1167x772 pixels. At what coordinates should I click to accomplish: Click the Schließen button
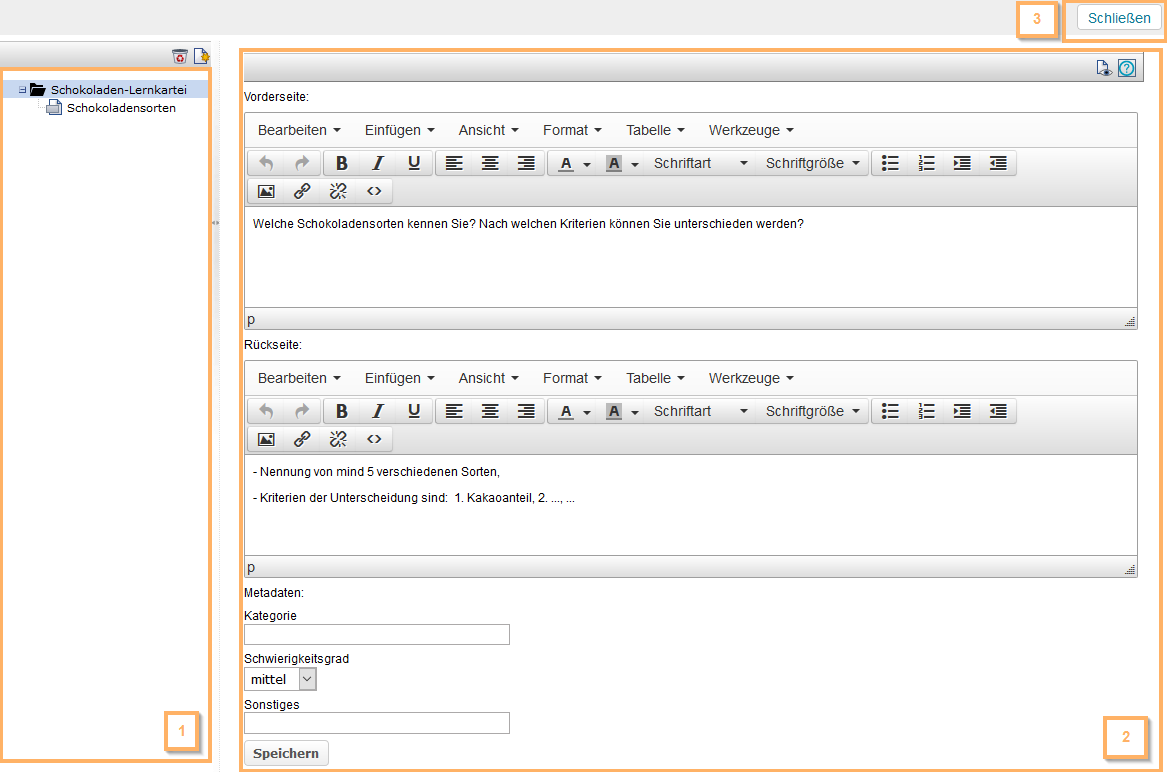pos(1112,18)
